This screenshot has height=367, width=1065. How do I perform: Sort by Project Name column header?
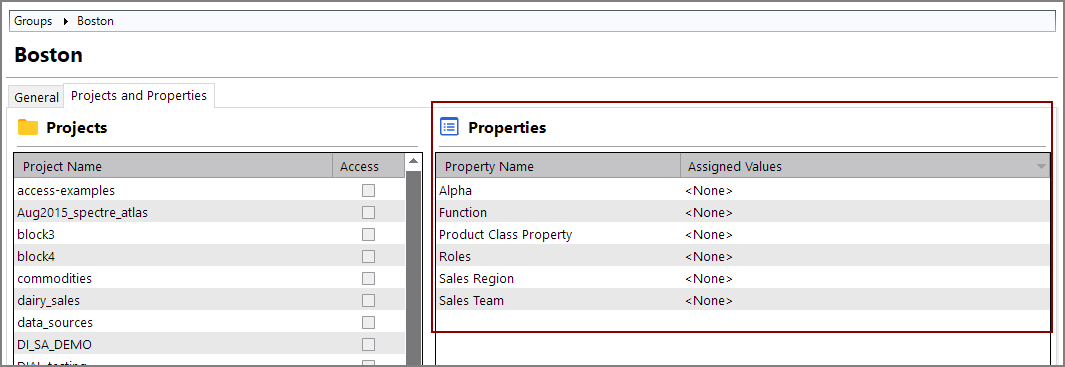coord(173,167)
